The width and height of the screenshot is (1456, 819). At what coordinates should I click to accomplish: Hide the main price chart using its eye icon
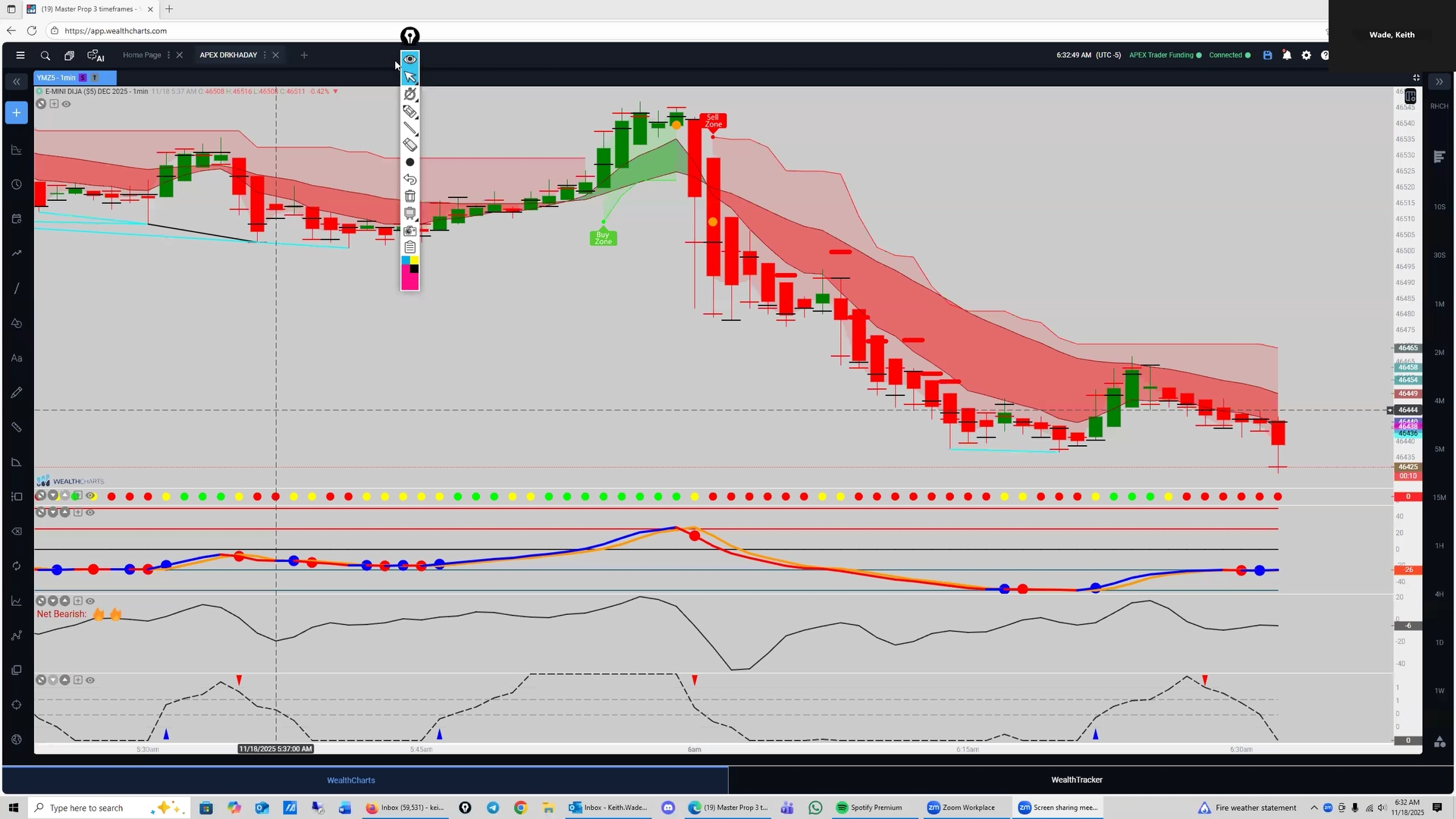point(67,104)
